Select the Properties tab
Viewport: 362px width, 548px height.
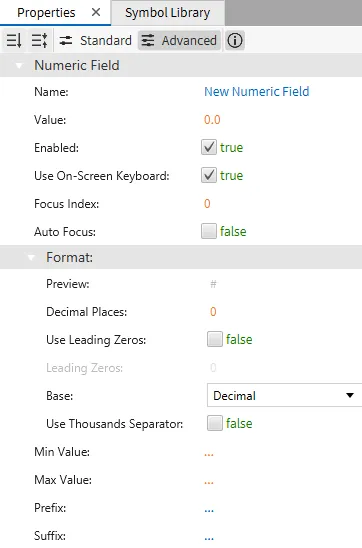[46, 13]
